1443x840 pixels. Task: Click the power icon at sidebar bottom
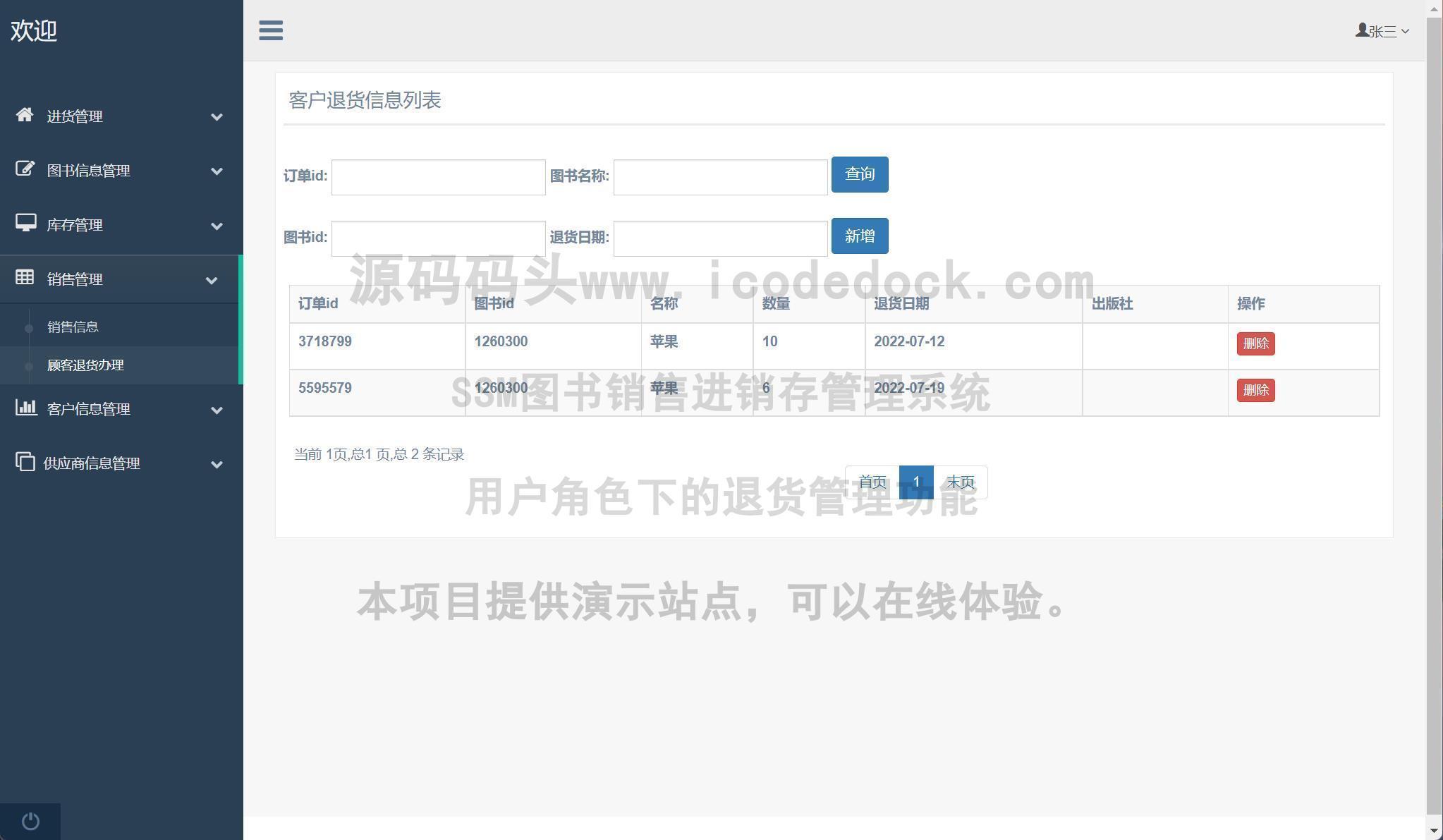pyautogui.click(x=30, y=821)
